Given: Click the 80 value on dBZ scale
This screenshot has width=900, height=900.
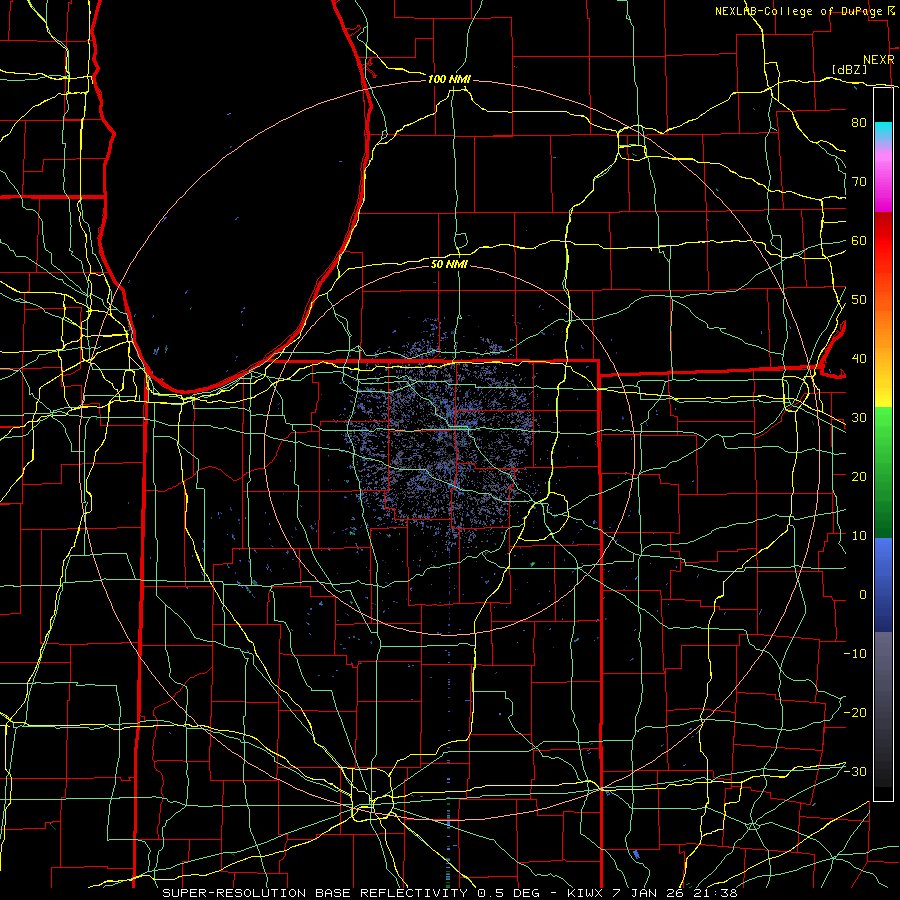Looking at the screenshot, I should click(859, 123).
